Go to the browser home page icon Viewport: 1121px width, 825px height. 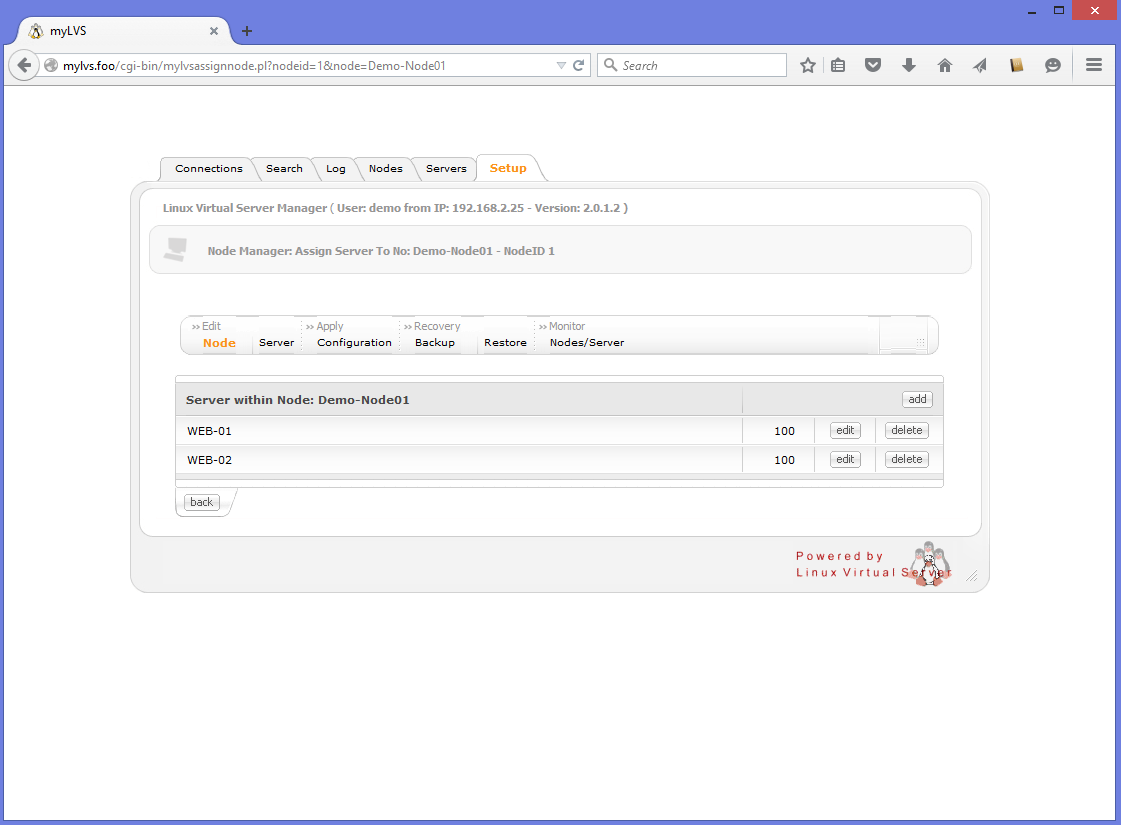pyautogui.click(x=944, y=65)
